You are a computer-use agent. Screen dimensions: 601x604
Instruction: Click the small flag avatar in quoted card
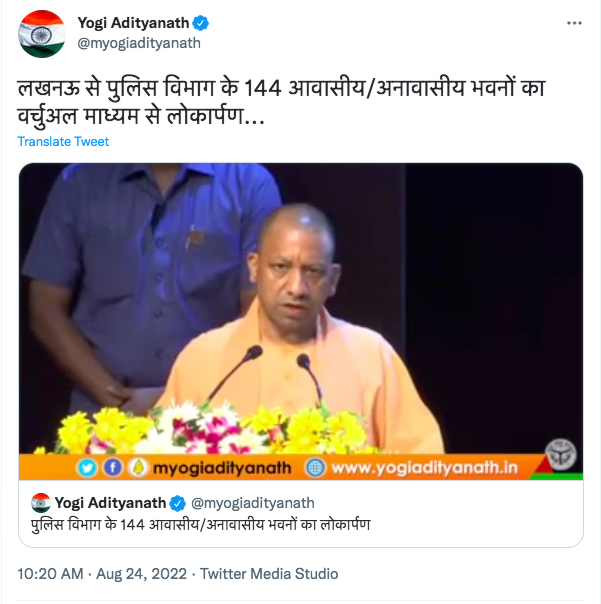(41, 503)
